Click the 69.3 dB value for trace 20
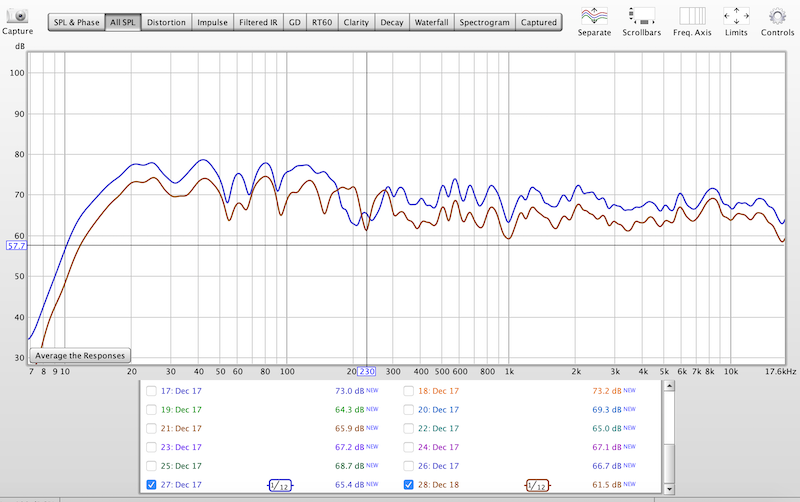Image resolution: width=800 pixels, height=502 pixels. coord(607,410)
